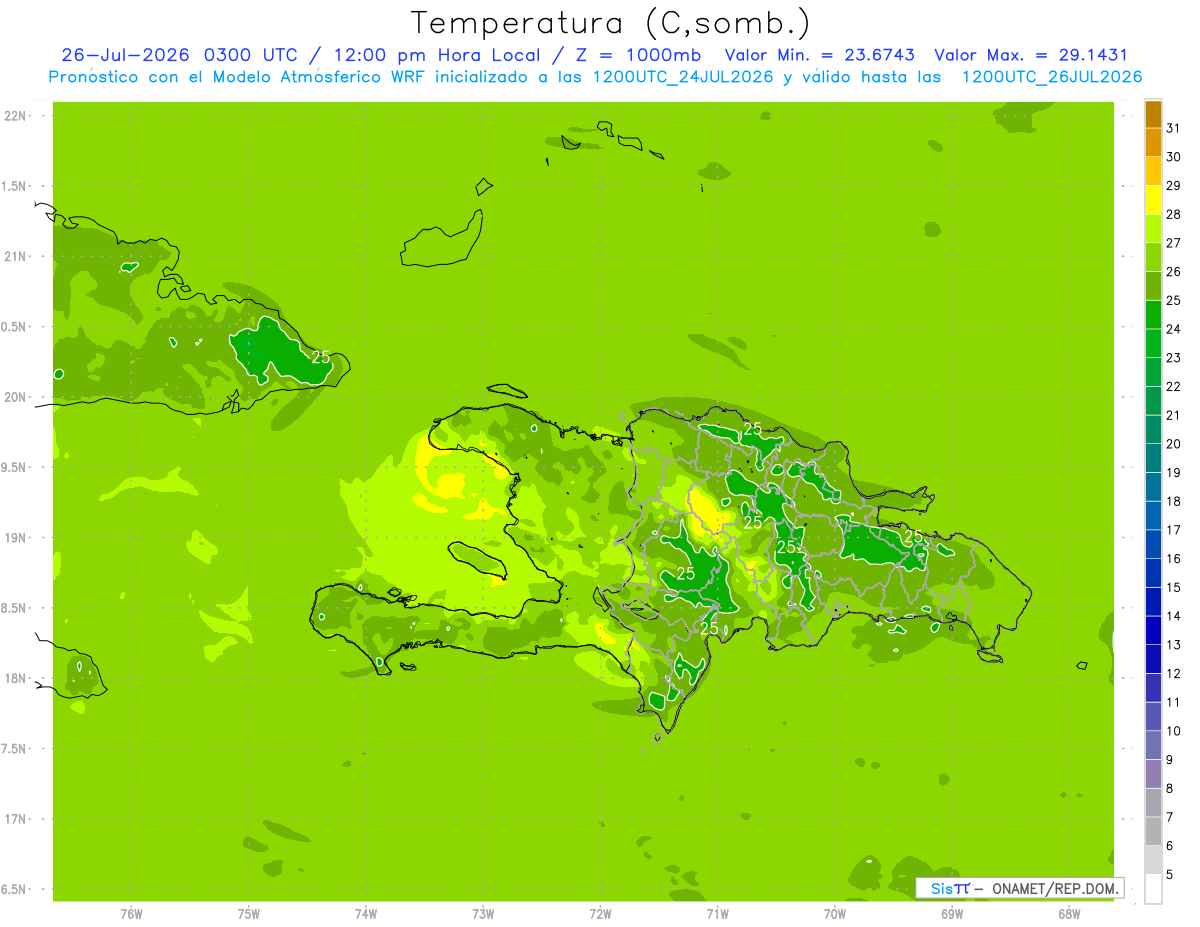This screenshot has width=1200, height=927.
Task: Select the "Valor Min. = 23.6743" reading
Action: tap(819, 55)
